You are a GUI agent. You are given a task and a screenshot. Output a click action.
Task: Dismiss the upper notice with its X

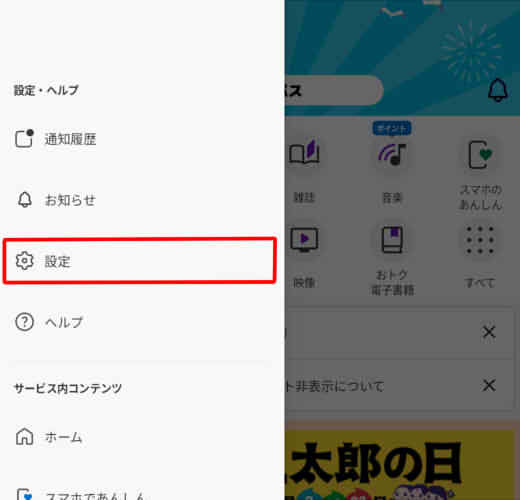[489, 332]
